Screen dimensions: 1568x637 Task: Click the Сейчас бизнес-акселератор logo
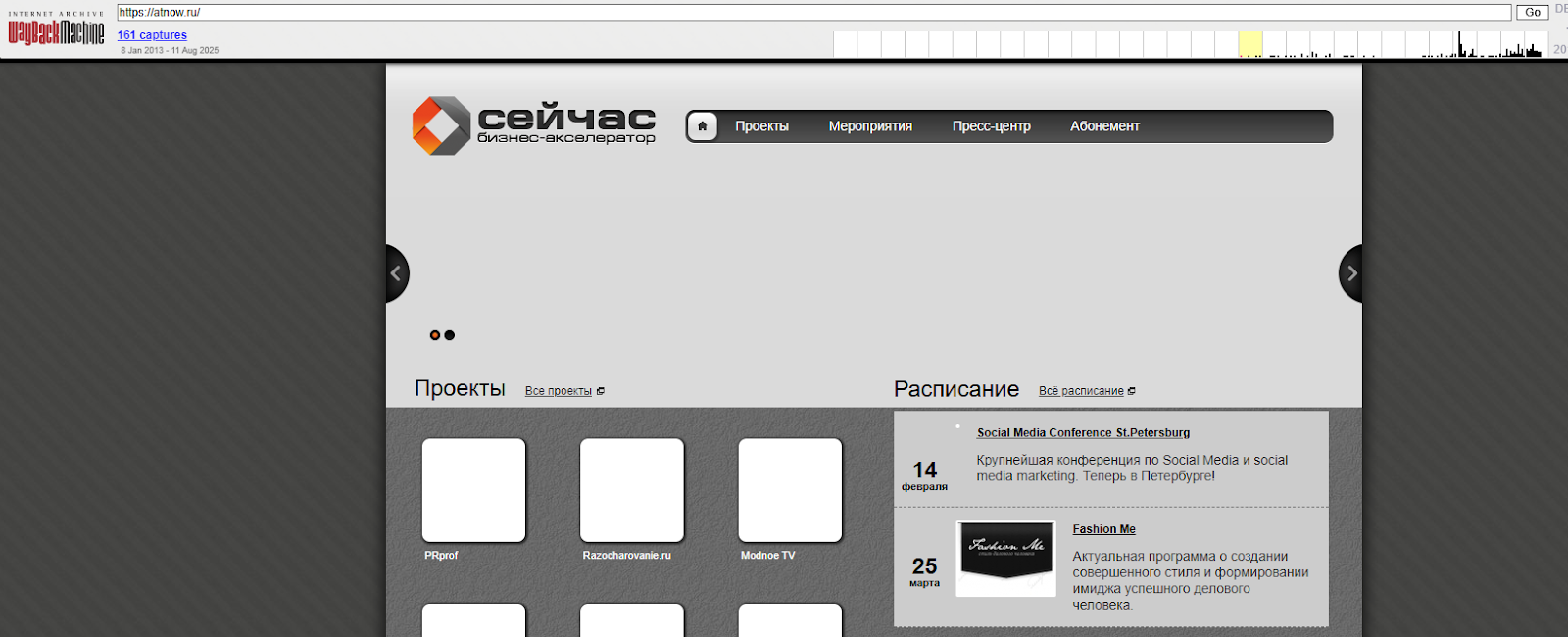tap(534, 125)
